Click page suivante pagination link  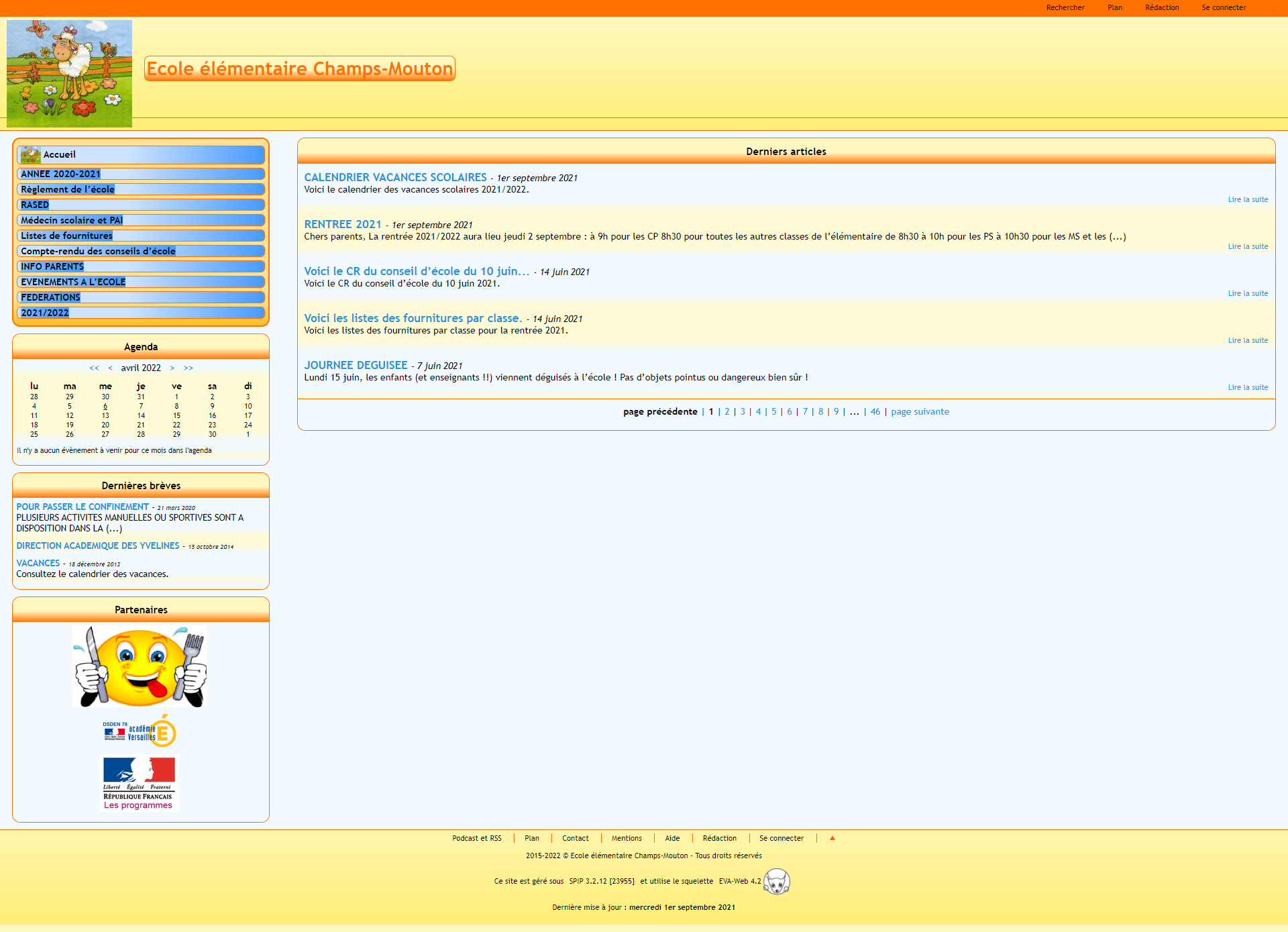[x=920, y=411]
